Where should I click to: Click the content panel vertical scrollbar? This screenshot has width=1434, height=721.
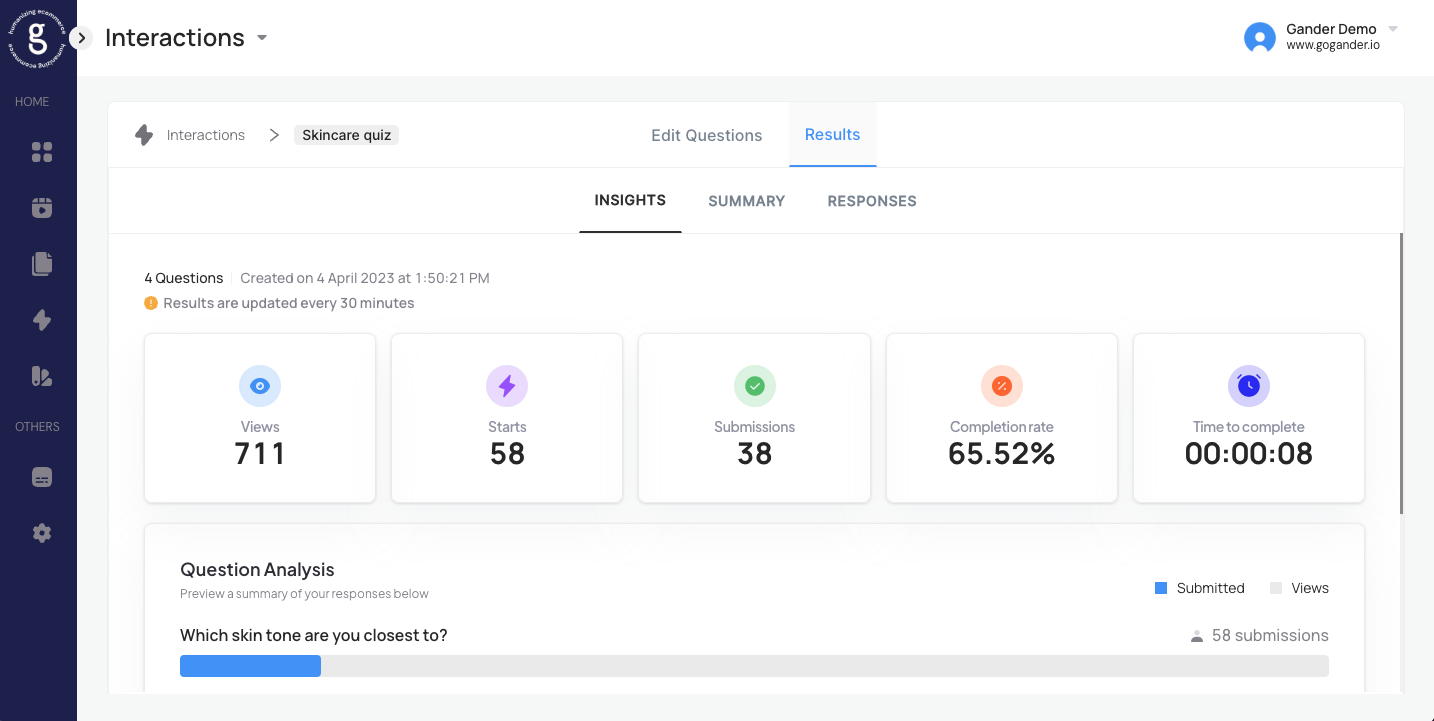[x=1402, y=374]
